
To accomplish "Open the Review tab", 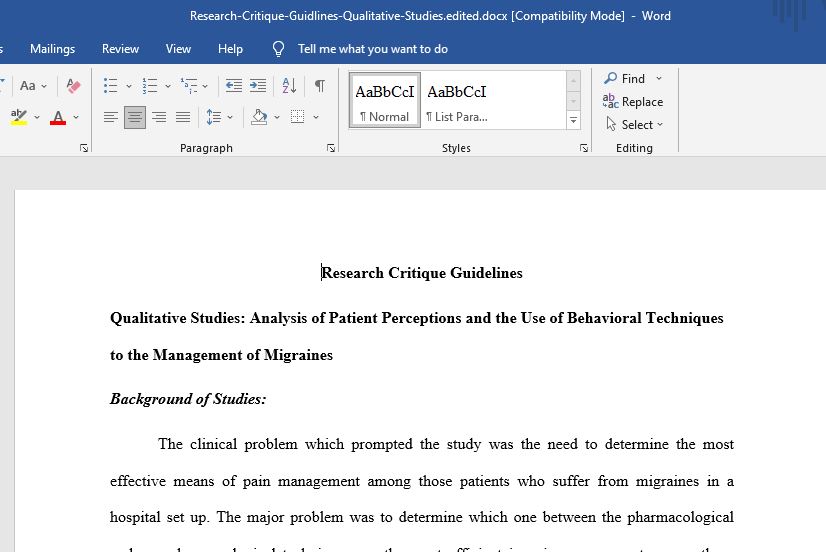I will coord(120,49).
